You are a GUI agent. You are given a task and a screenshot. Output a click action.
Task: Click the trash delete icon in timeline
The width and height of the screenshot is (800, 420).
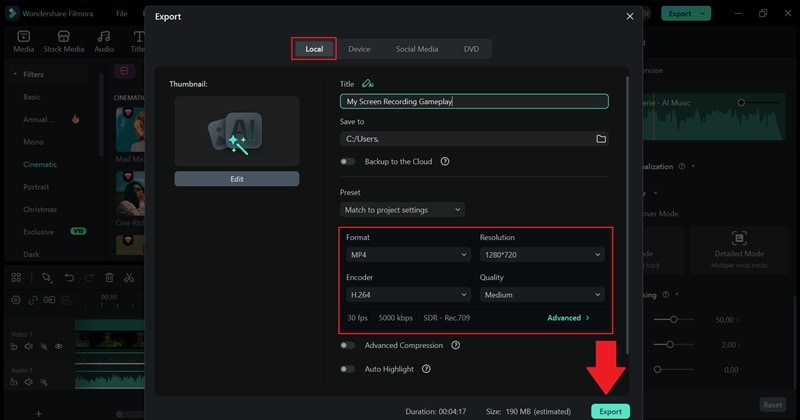click(109, 278)
